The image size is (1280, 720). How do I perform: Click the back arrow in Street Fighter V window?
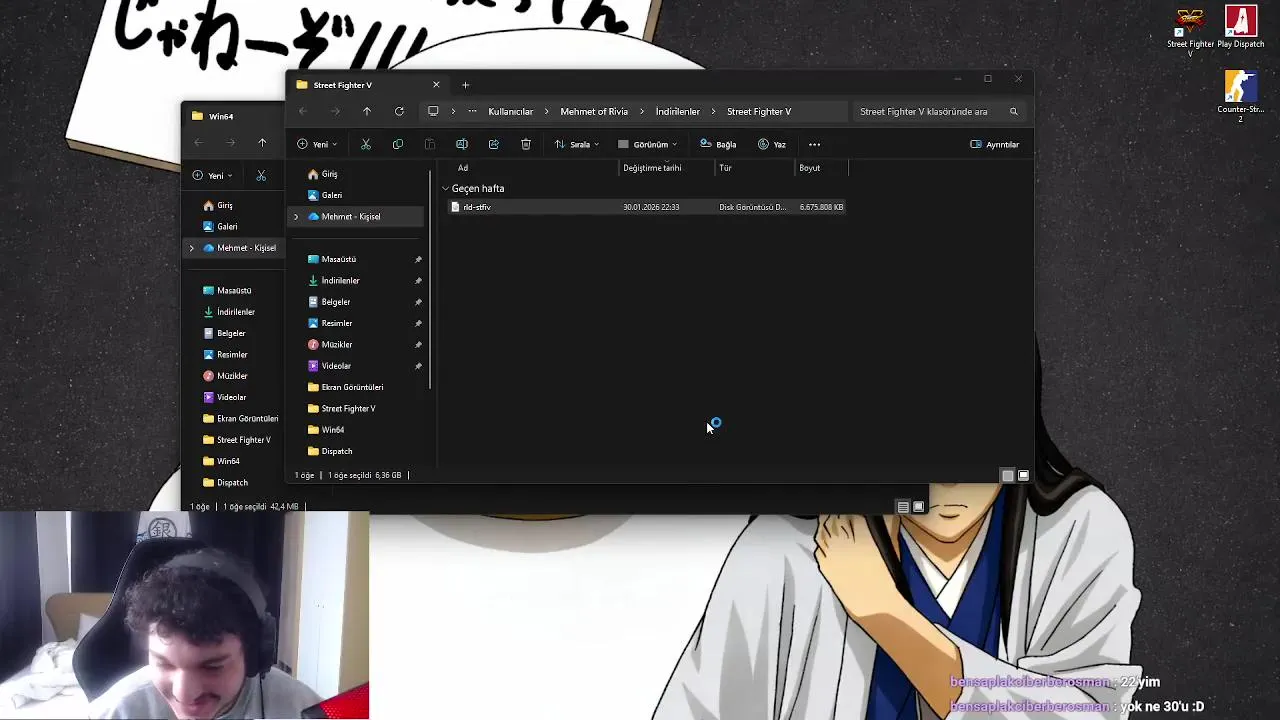coord(303,111)
